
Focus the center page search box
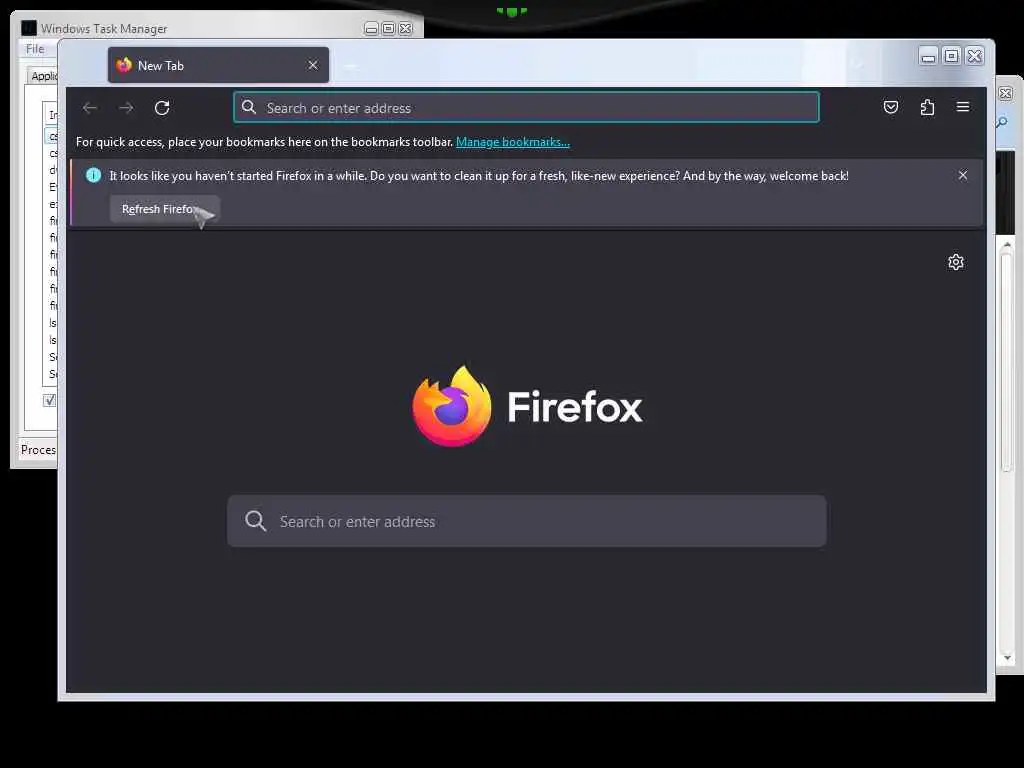pyautogui.click(x=526, y=521)
